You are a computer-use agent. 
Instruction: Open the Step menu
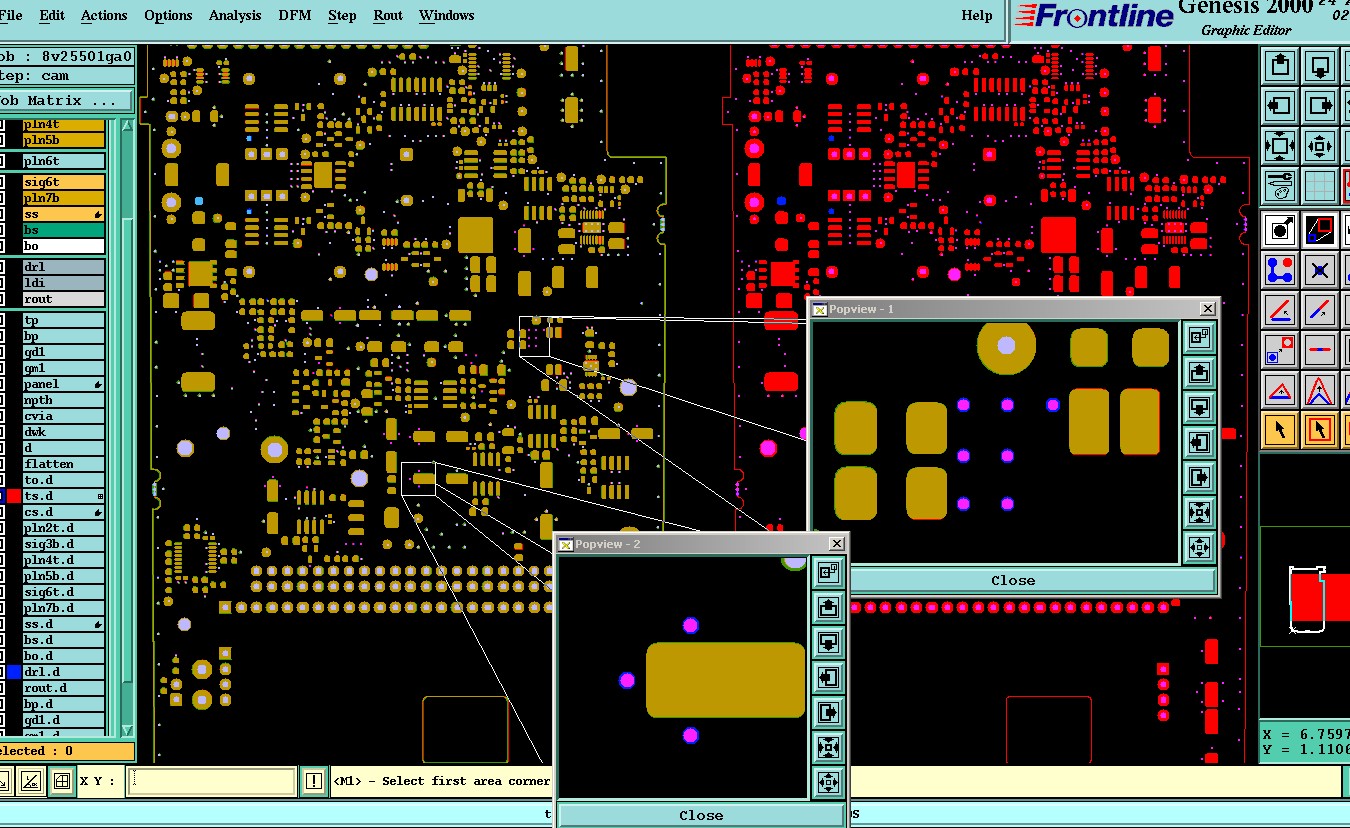342,16
